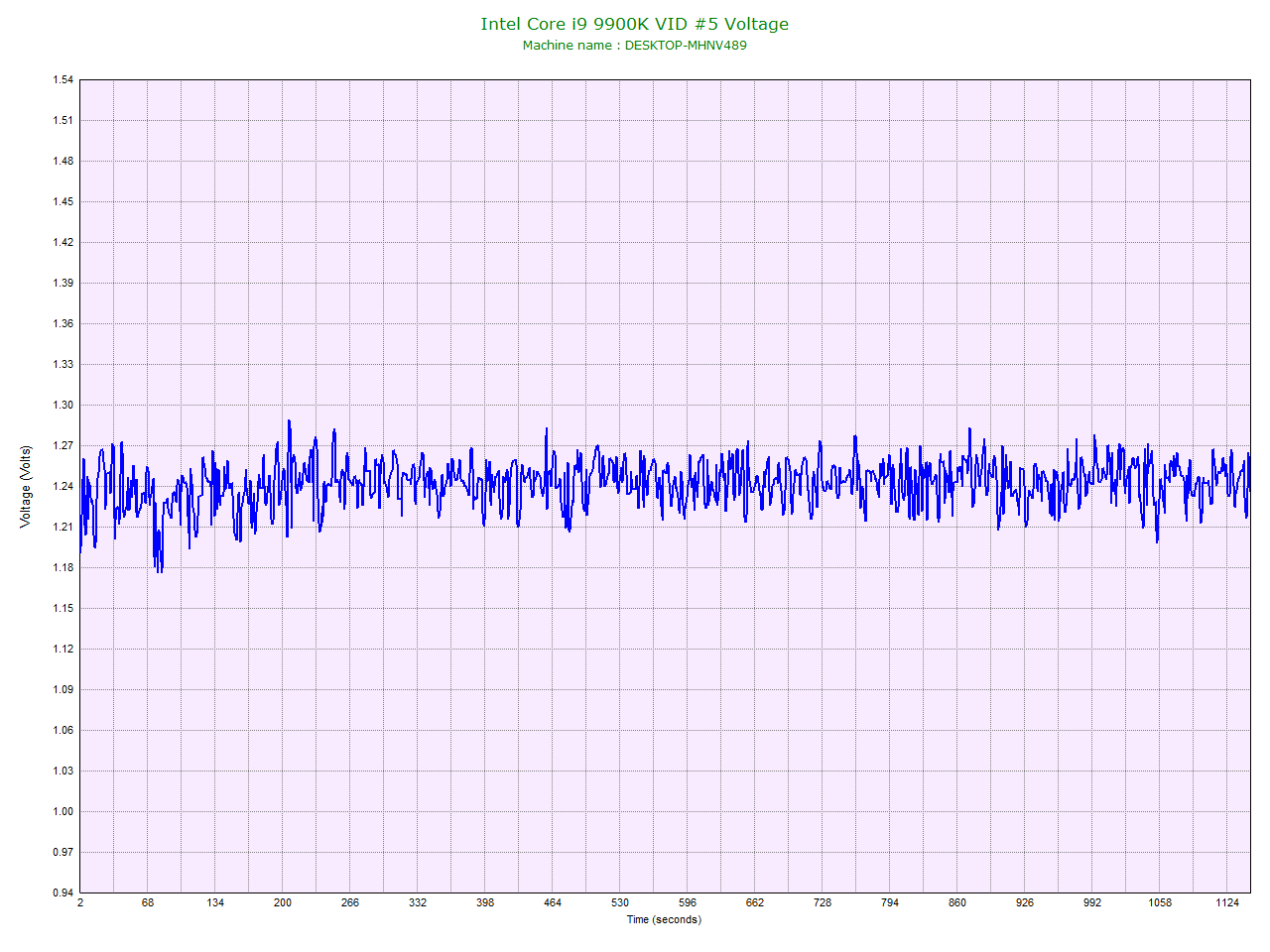Screen dimensions: 1270x952
Task: Pick the 1.00 voltage tick label
Action: 63,812
